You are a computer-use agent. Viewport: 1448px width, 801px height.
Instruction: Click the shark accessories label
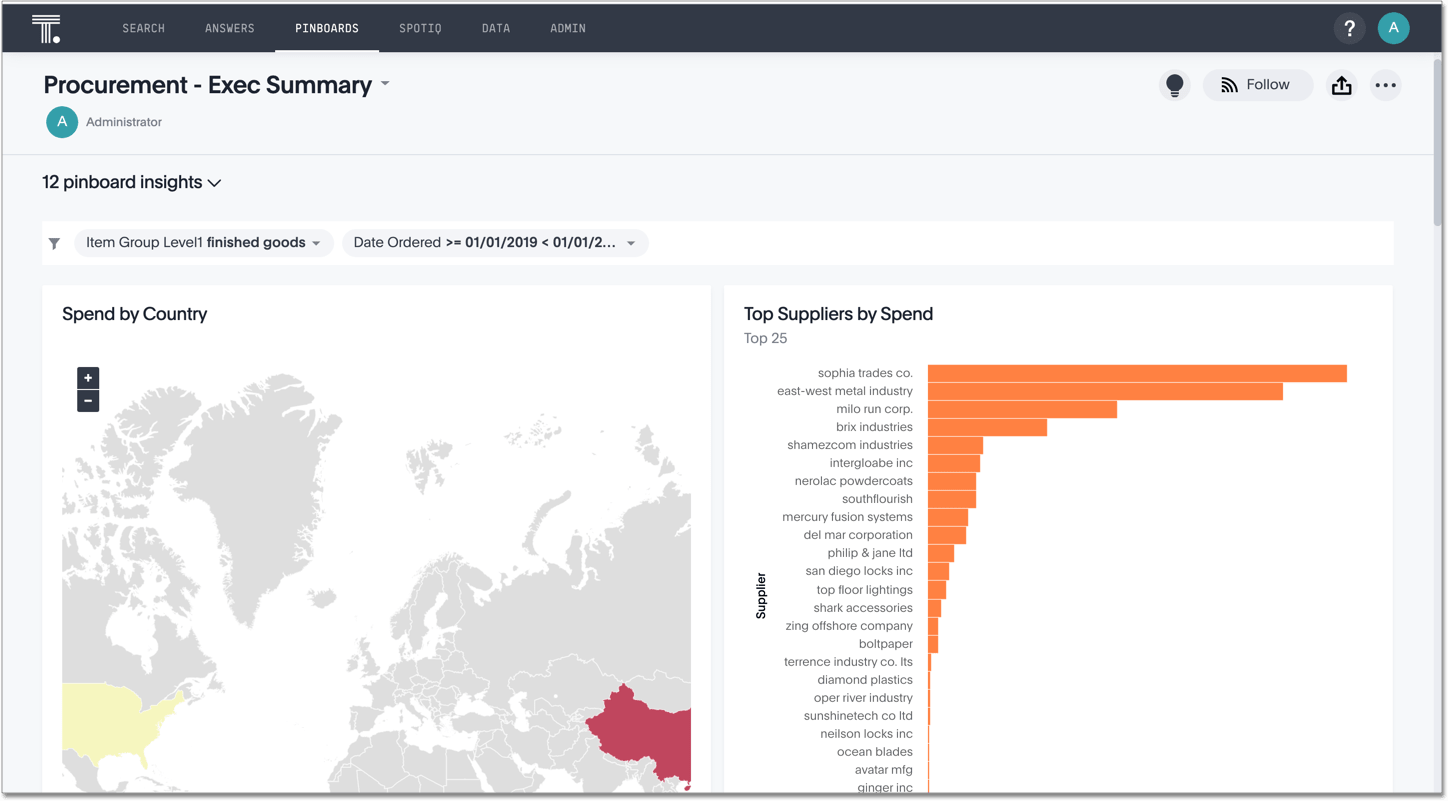pos(863,608)
